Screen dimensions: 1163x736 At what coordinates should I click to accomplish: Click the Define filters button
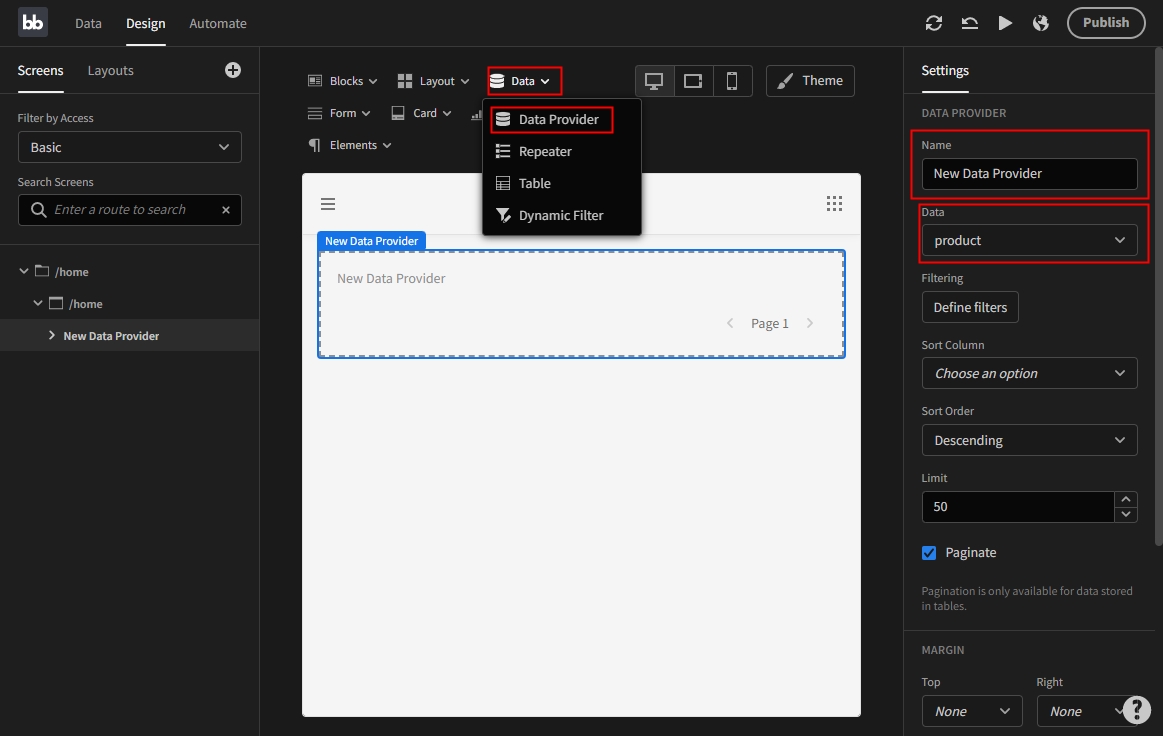pyautogui.click(x=970, y=307)
